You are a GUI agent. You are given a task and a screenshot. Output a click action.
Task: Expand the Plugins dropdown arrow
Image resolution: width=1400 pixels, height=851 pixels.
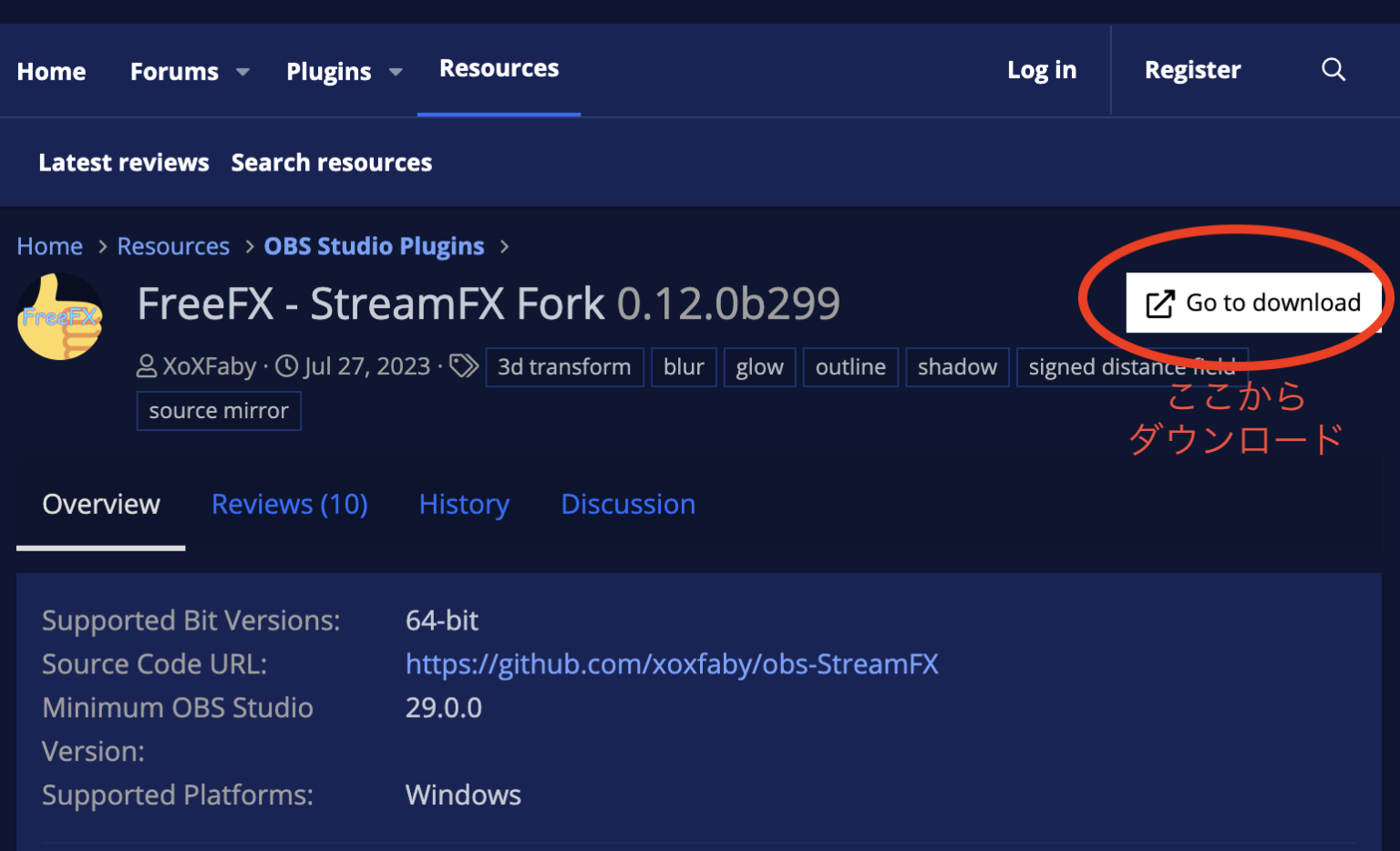(396, 72)
